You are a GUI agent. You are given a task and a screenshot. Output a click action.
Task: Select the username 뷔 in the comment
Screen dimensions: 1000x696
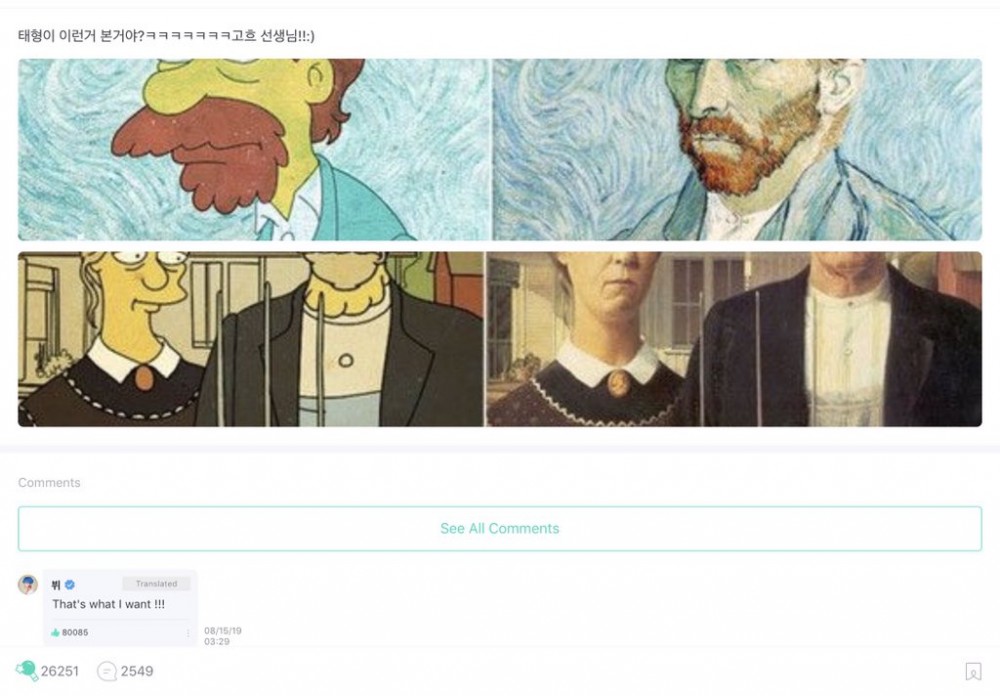click(x=56, y=584)
